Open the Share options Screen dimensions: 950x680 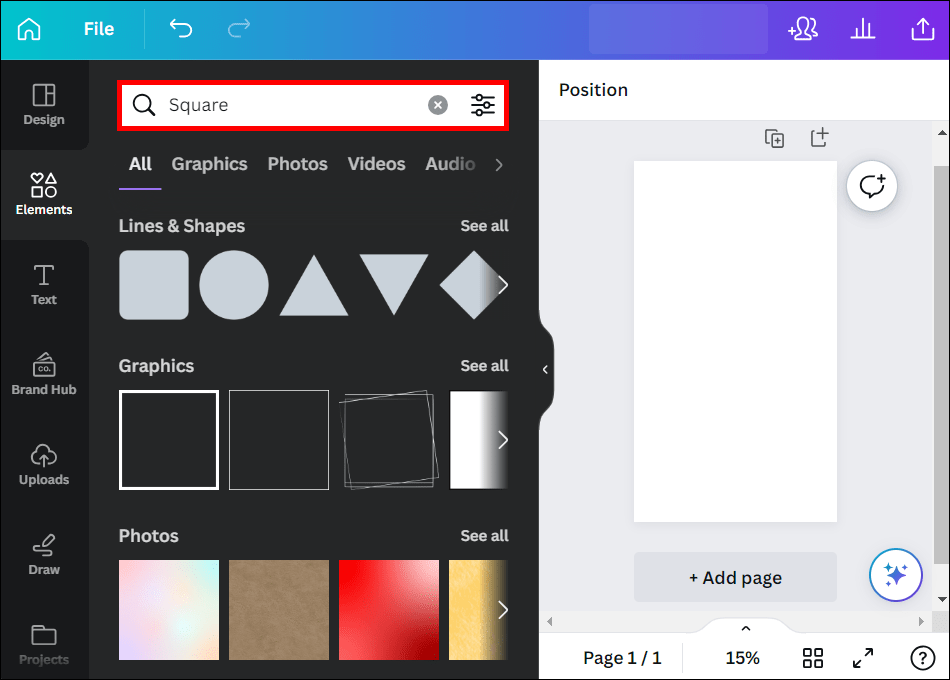(x=921, y=29)
